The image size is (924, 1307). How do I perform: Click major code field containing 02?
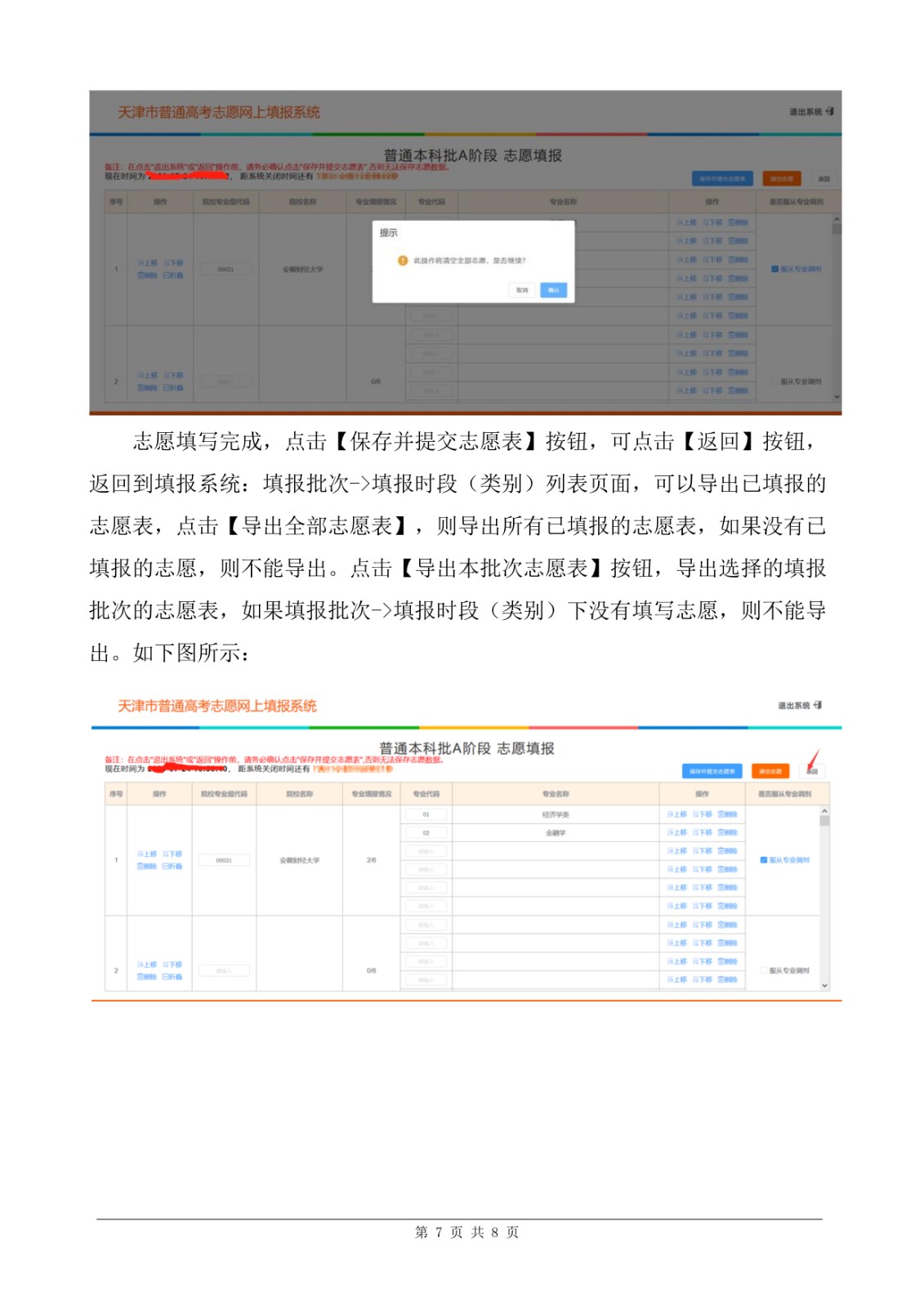click(426, 832)
